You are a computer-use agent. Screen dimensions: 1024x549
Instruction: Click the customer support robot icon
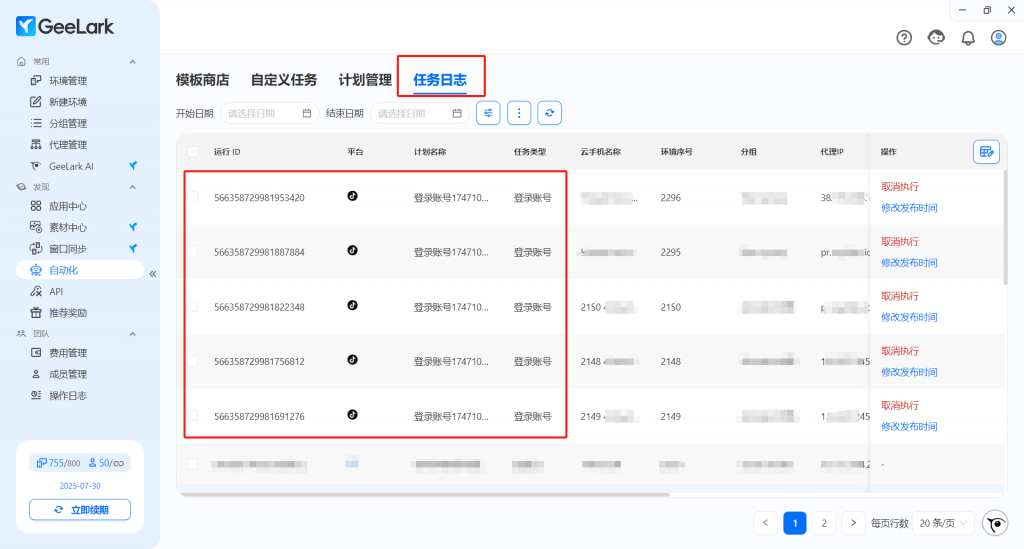coord(936,38)
